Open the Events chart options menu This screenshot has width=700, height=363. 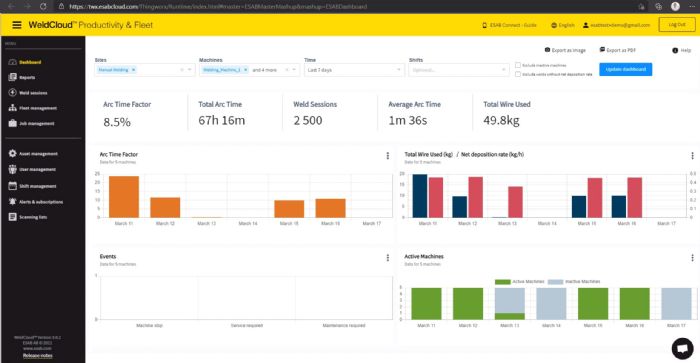tap(388, 258)
